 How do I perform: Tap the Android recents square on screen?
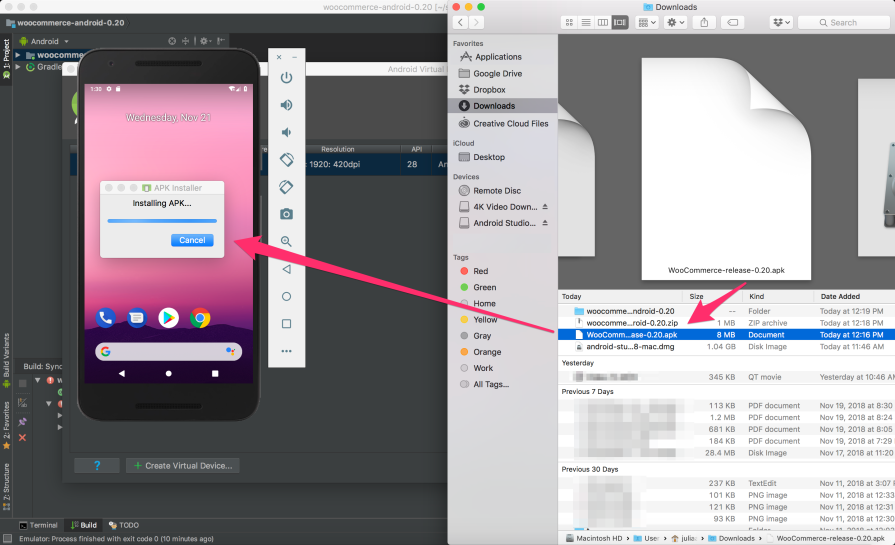click(x=215, y=373)
